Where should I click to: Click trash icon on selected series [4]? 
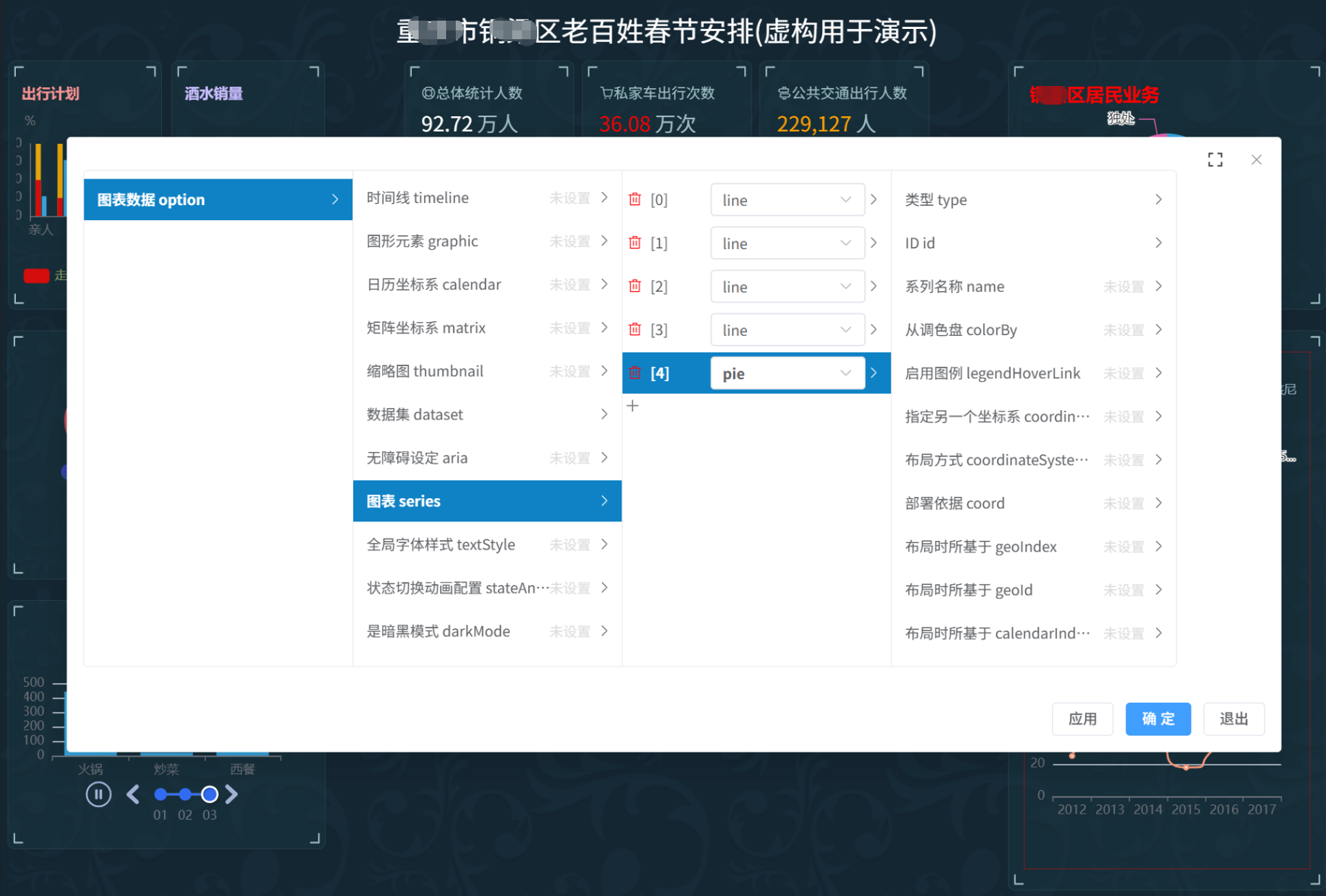[x=635, y=373]
